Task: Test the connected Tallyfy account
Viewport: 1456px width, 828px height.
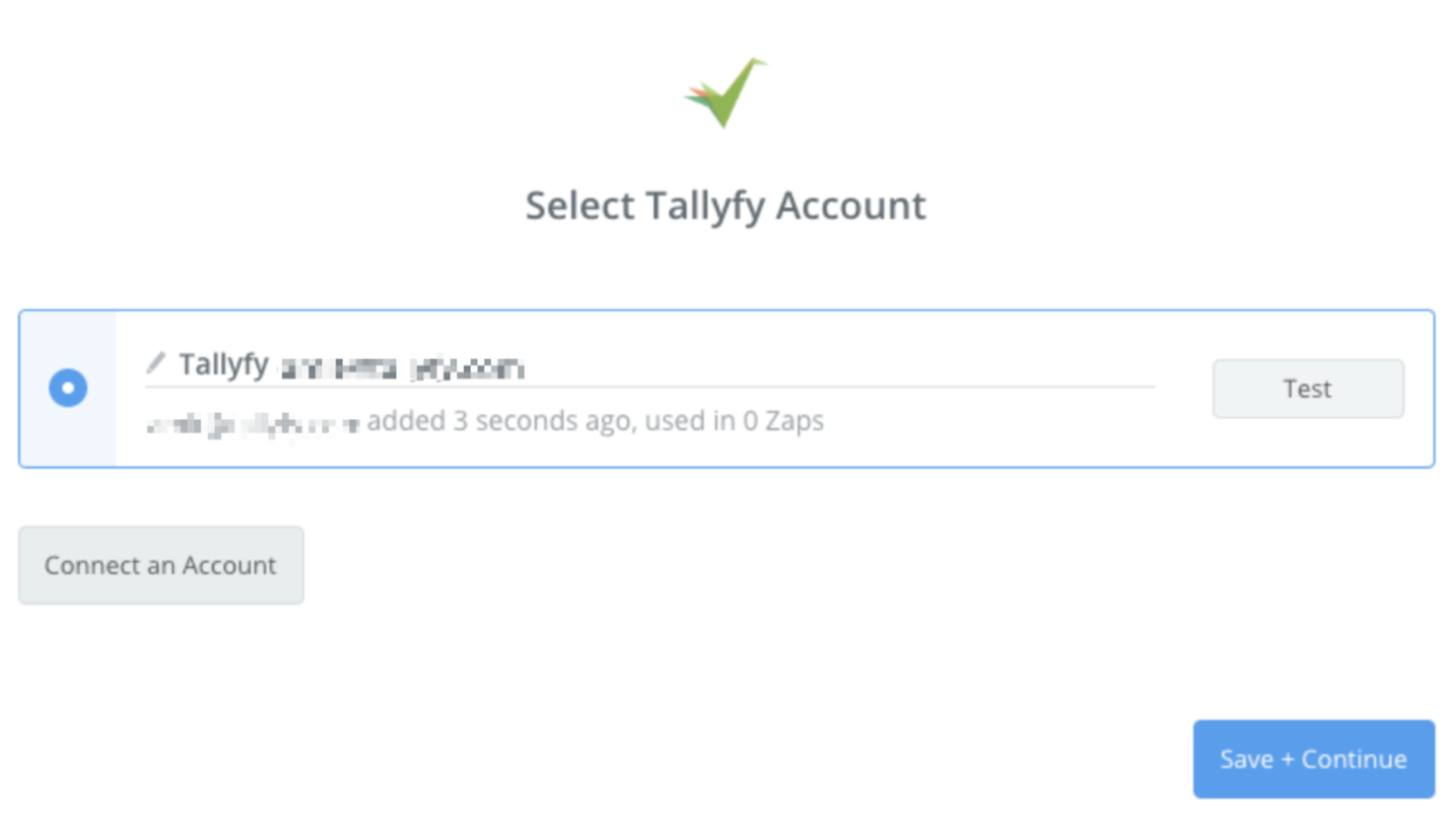Action: pyautogui.click(x=1307, y=389)
